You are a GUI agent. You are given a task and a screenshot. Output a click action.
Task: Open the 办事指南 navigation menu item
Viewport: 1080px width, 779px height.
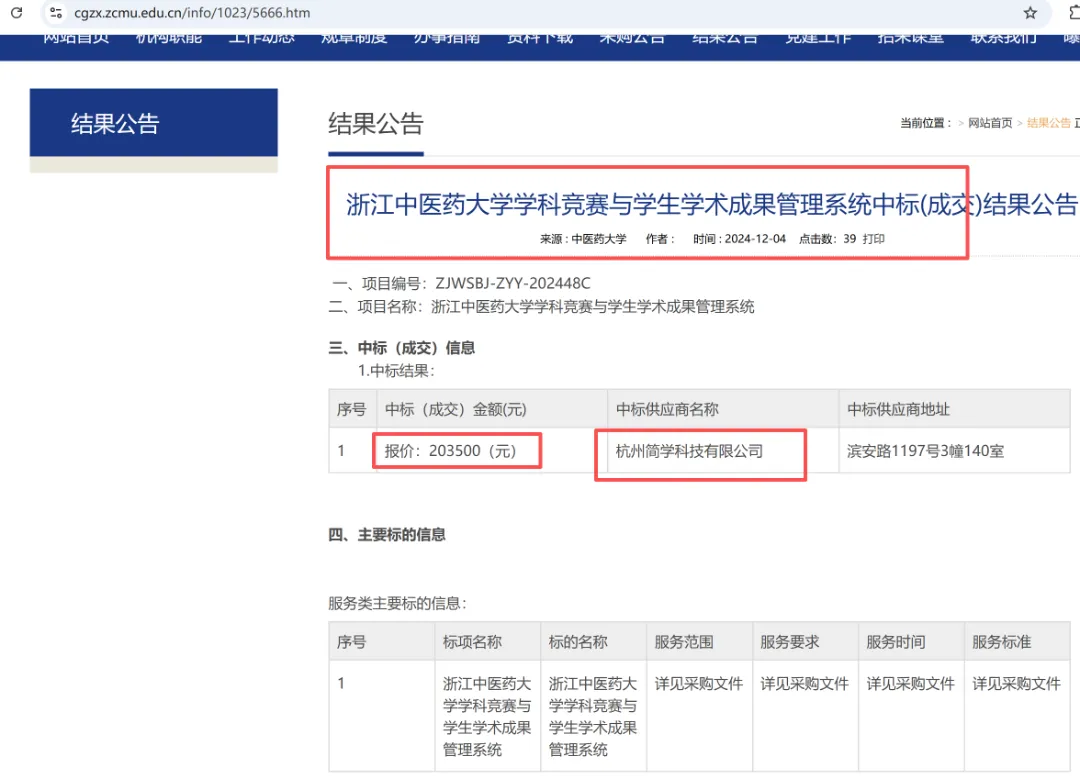pos(447,39)
